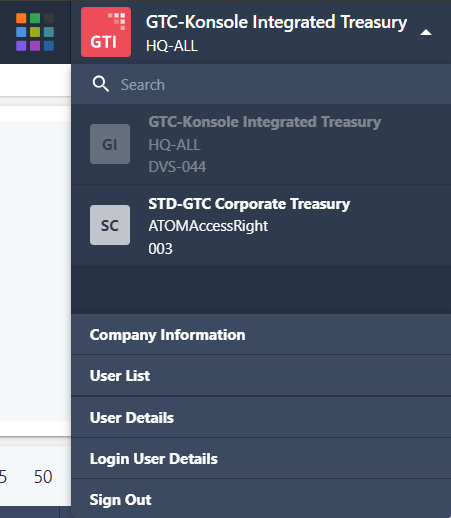The width and height of the screenshot is (451, 518).
Task: Open User Details
Action: point(261,417)
